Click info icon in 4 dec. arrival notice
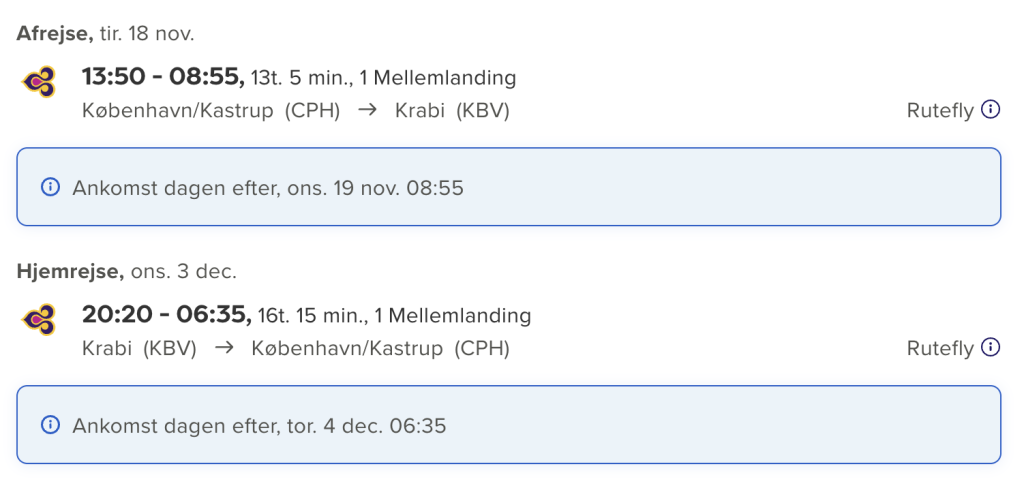Image resolution: width=1024 pixels, height=488 pixels. click(50, 425)
